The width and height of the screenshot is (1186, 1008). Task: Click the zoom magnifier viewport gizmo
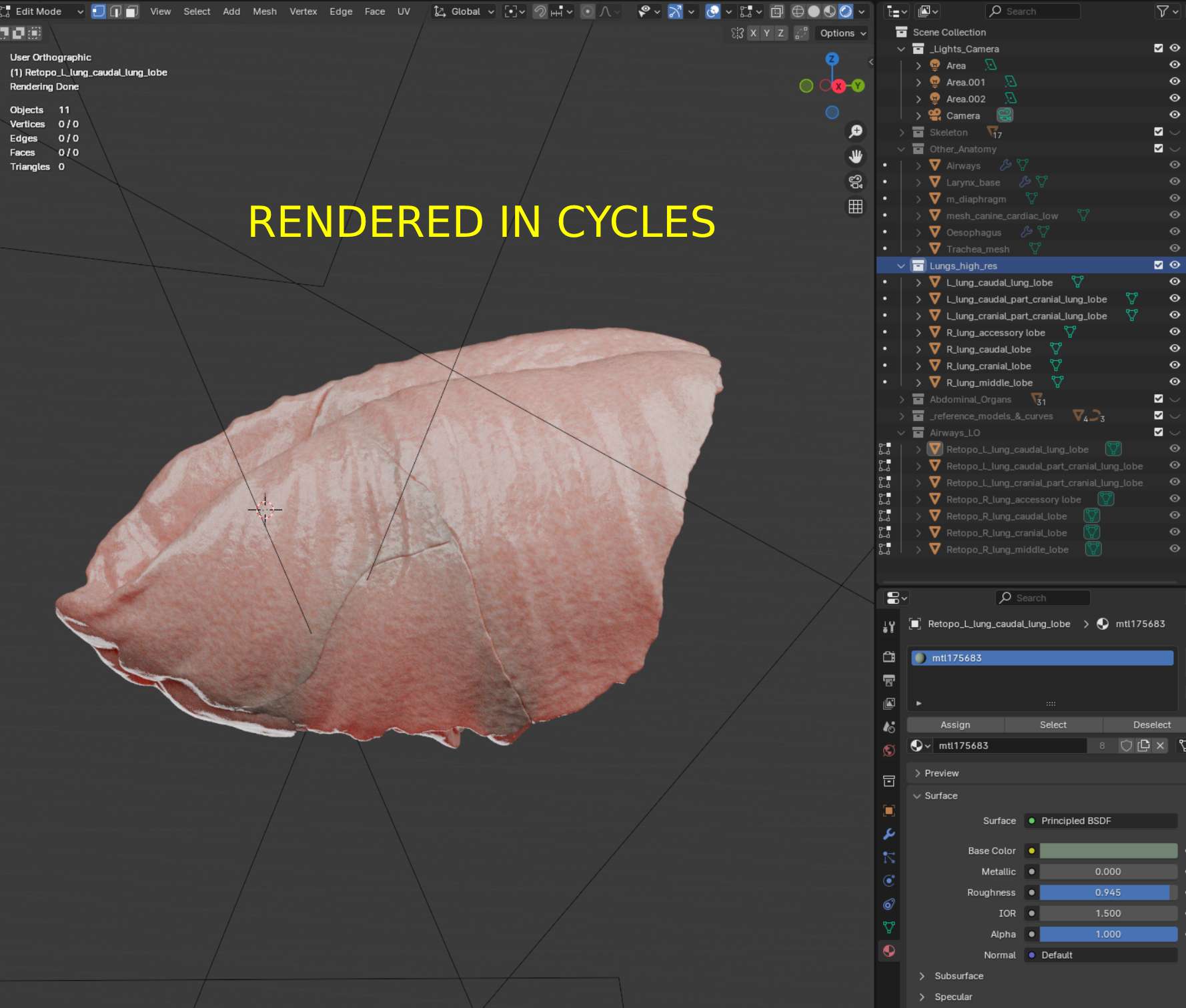click(x=855, y=131)
